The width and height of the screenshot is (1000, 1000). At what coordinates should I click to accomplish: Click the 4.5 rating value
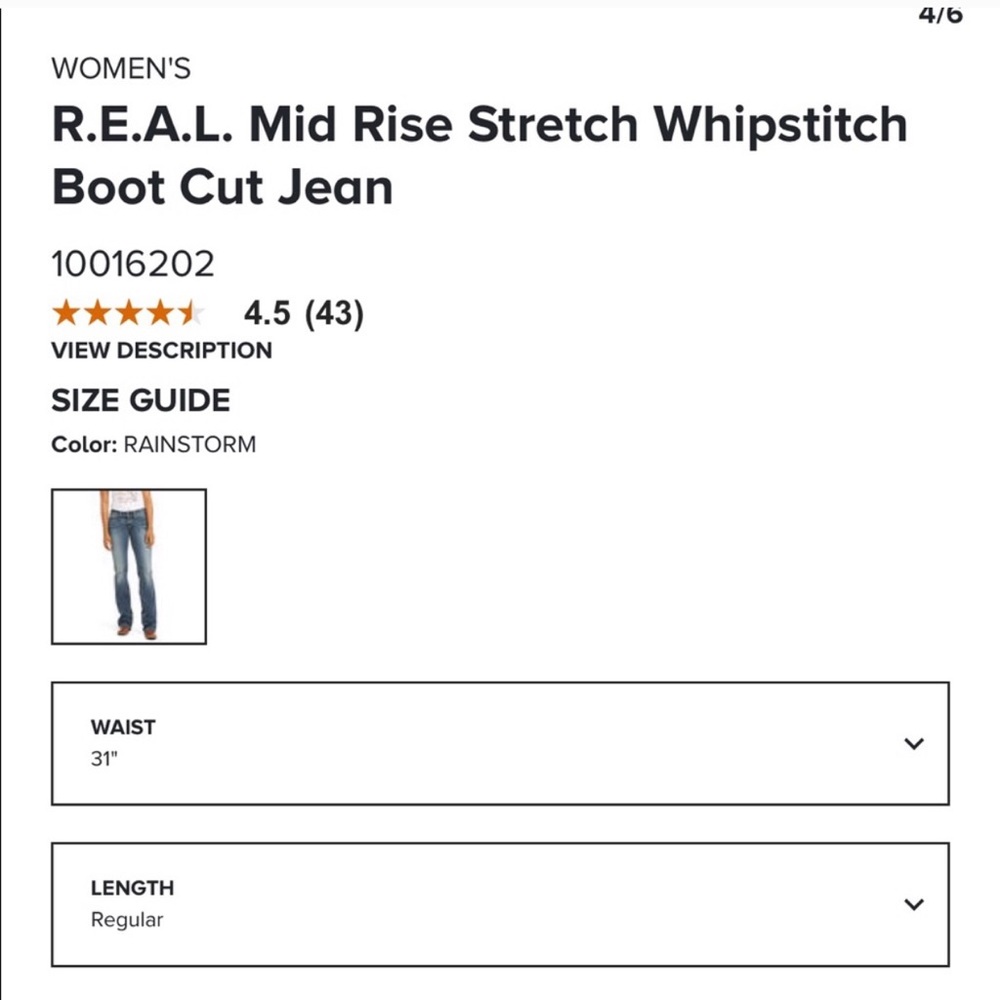265,313
